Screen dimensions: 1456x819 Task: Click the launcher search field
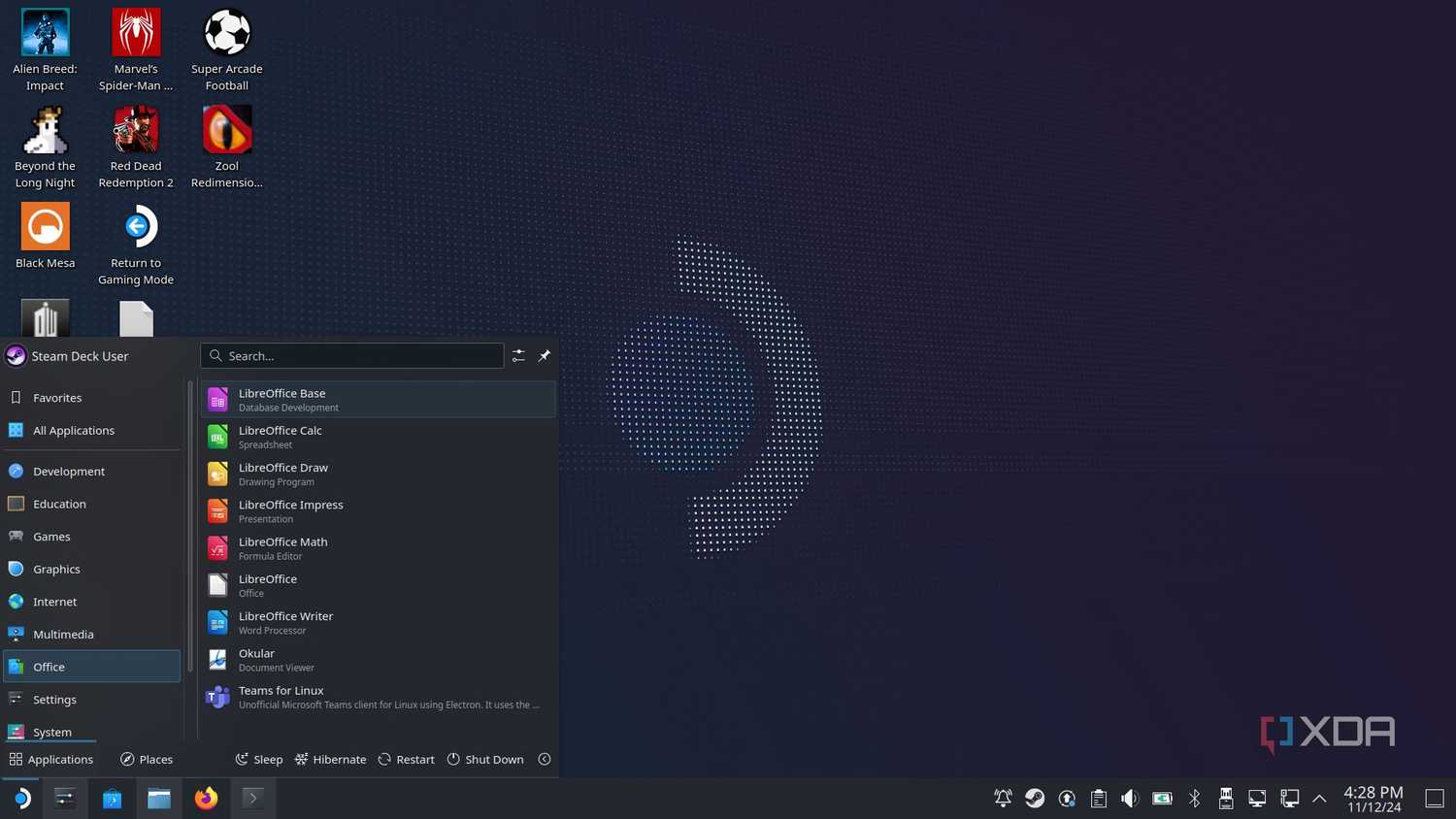click(352, 356)
